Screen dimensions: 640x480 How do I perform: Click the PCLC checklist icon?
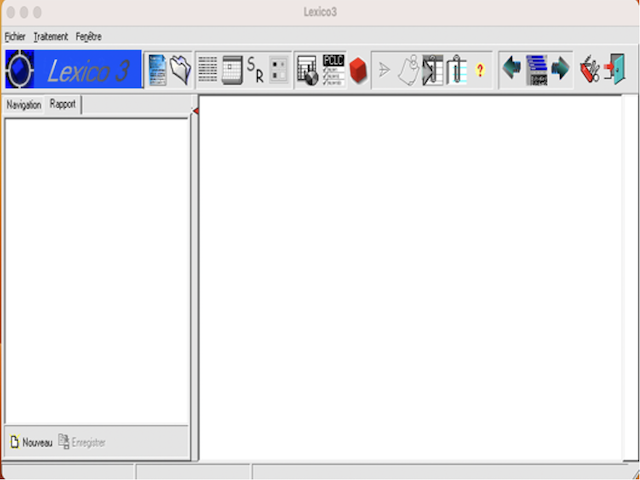tap(333, 70)
